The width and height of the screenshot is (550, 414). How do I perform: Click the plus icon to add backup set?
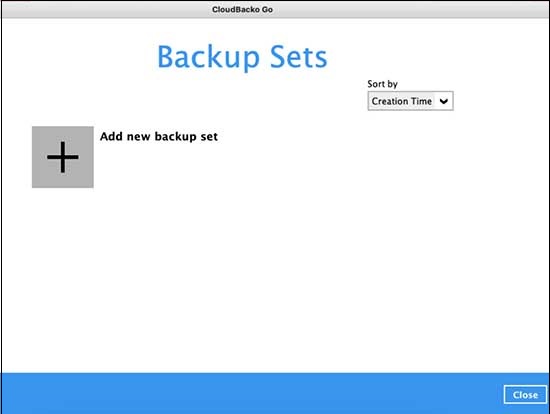[x=63, y=157]
